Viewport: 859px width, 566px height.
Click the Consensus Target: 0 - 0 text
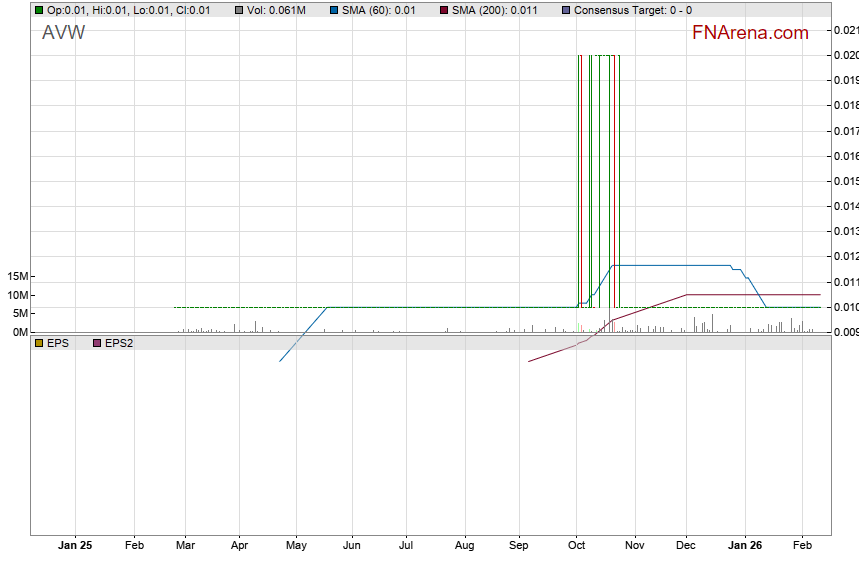632,10
